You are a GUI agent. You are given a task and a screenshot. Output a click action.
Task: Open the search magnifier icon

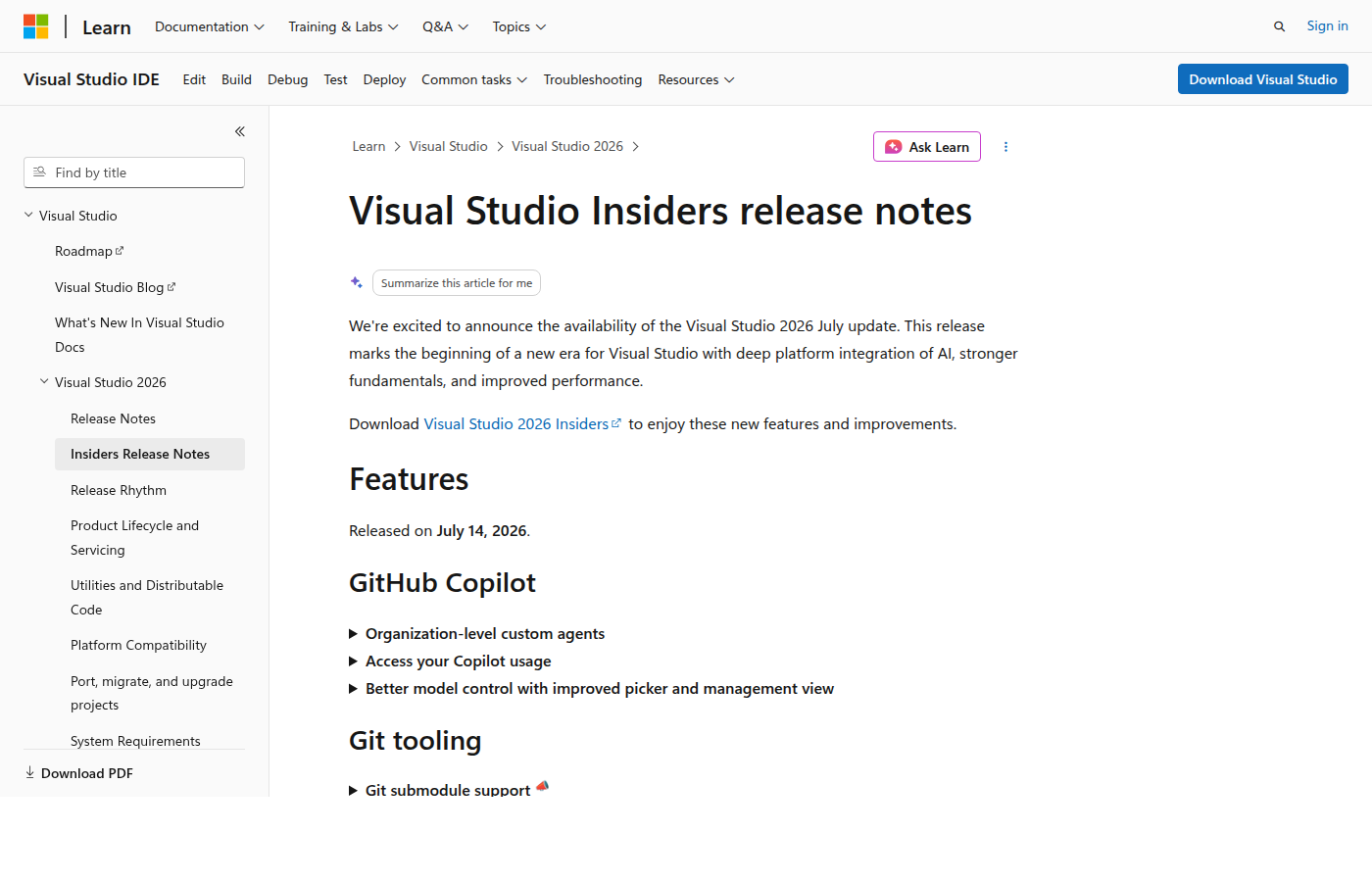(x=1279, y=26)
